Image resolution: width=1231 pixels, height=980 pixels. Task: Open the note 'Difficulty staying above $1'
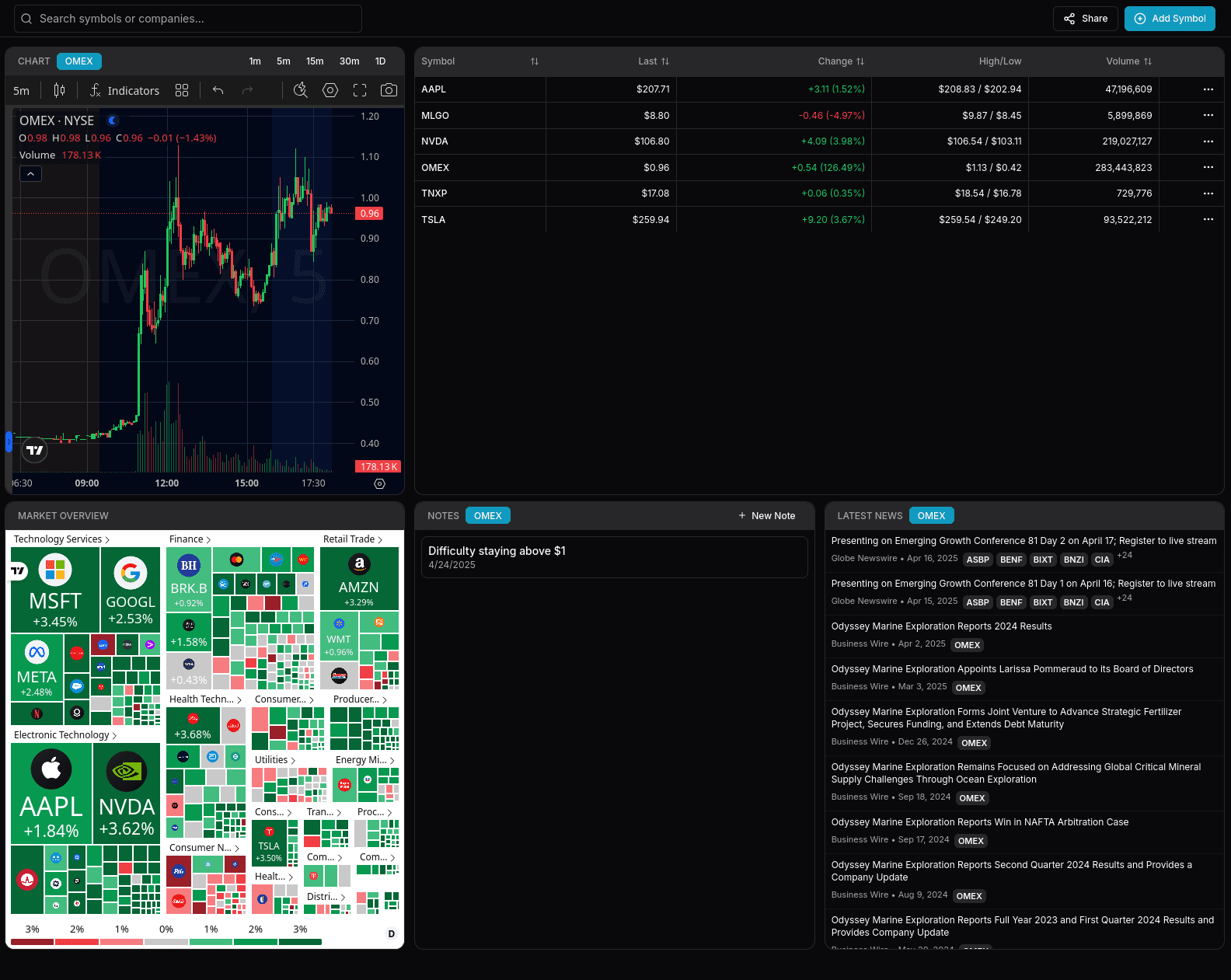tap(614, 557)
